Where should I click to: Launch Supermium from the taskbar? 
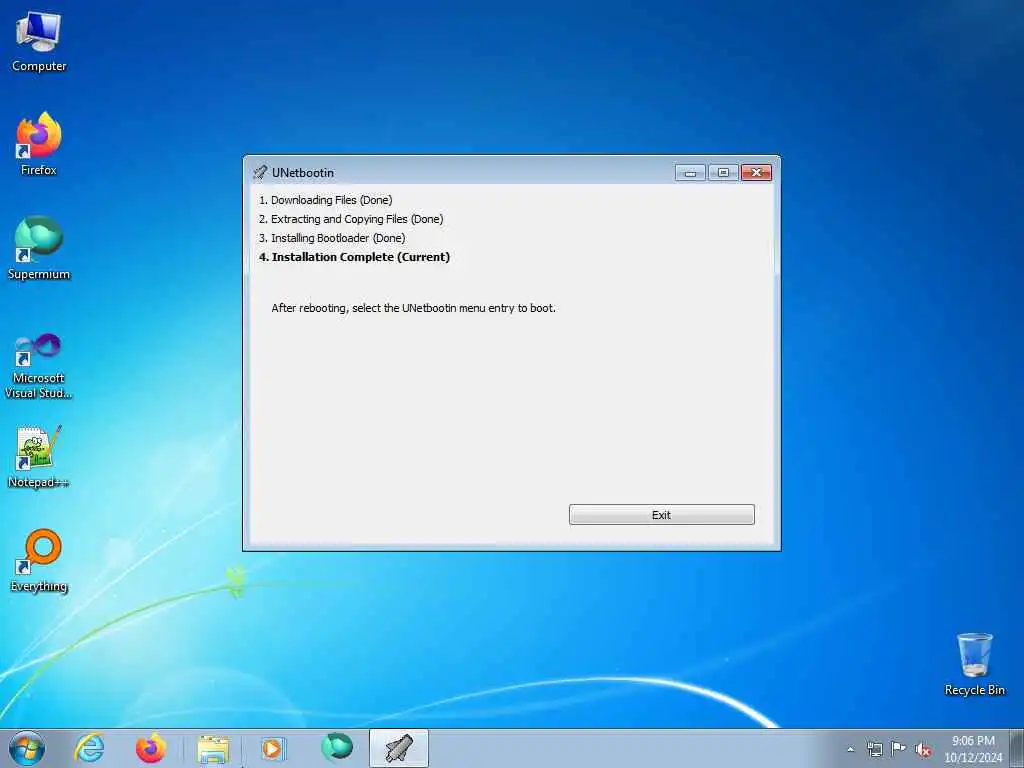[336, 748]
